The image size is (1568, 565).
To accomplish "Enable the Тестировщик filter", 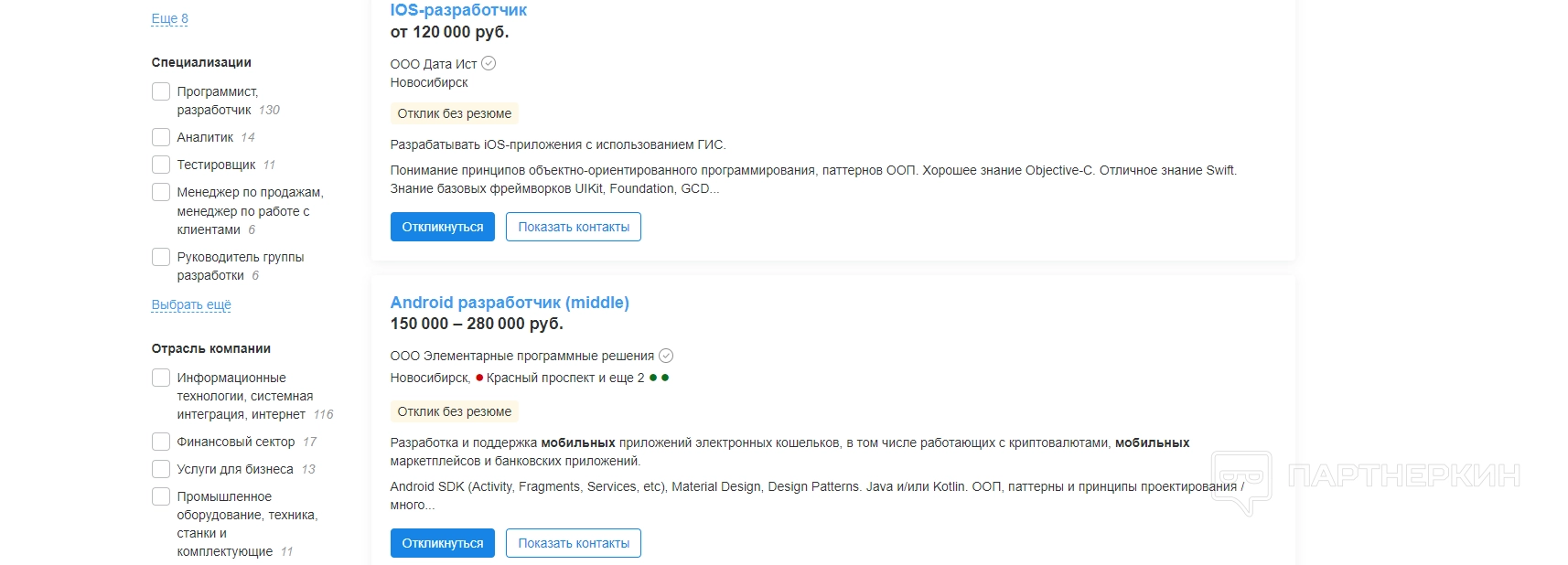I will tap(161, 165).
